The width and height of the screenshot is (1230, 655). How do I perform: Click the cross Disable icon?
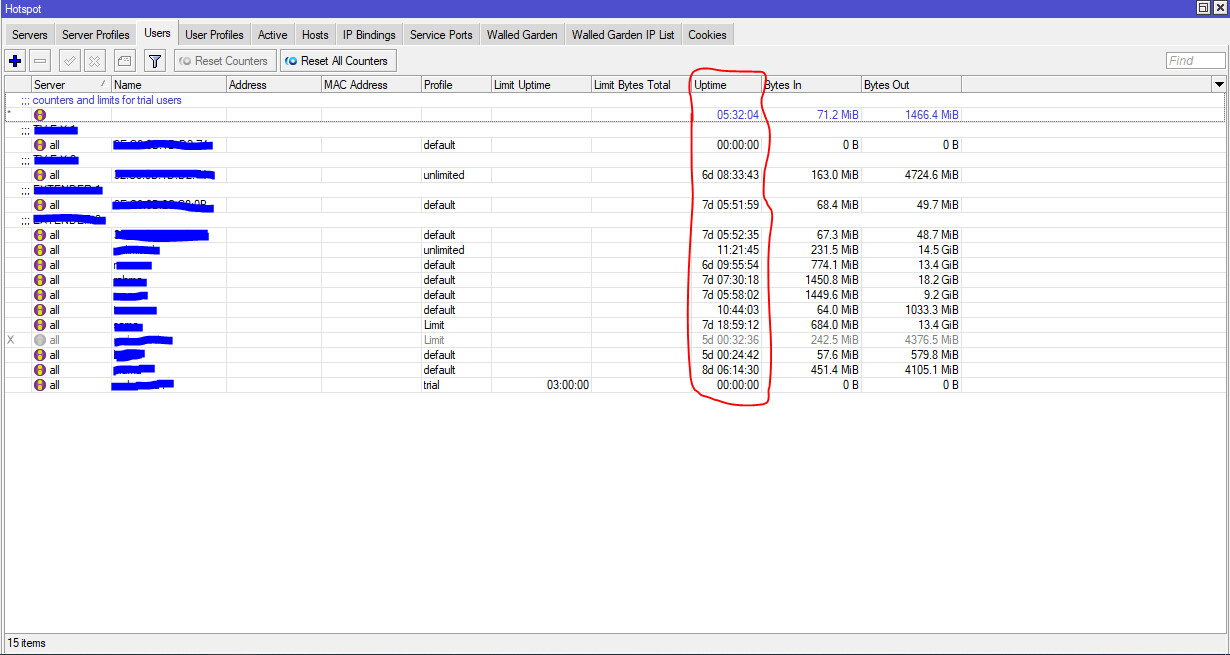[95, 61]
